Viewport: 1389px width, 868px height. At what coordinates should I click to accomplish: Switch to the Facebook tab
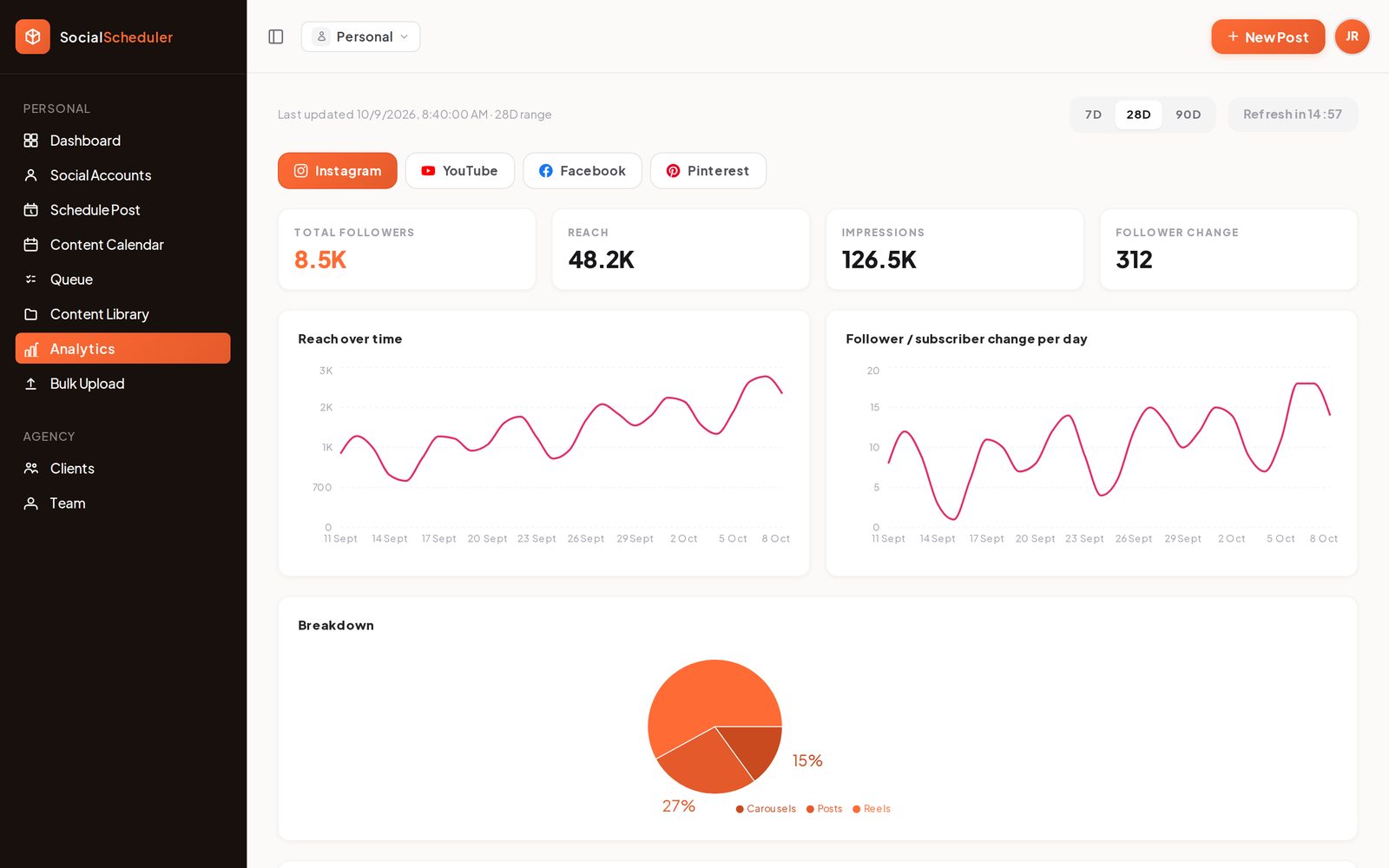point(583,171)
